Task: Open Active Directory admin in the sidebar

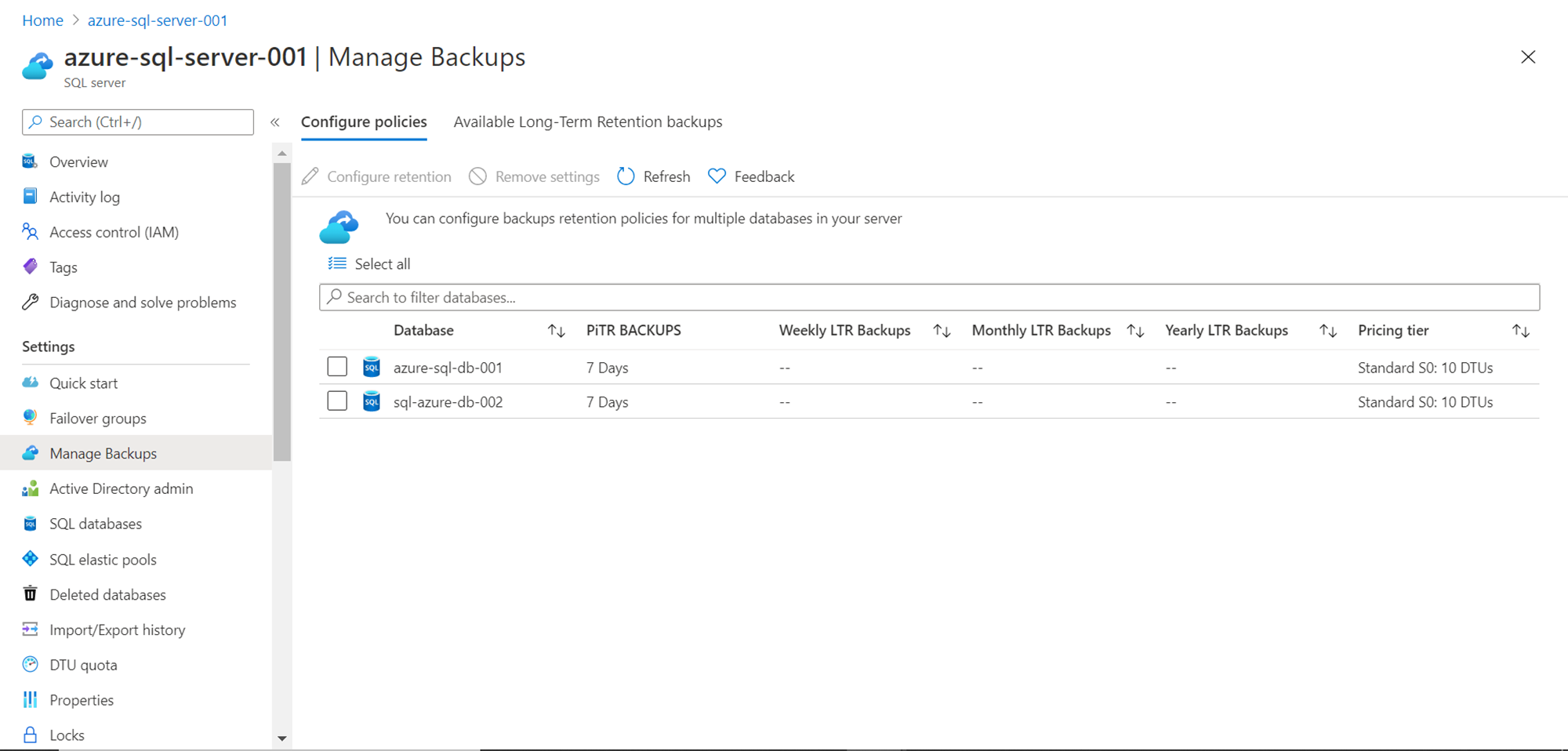Action: tap(121, 488)
